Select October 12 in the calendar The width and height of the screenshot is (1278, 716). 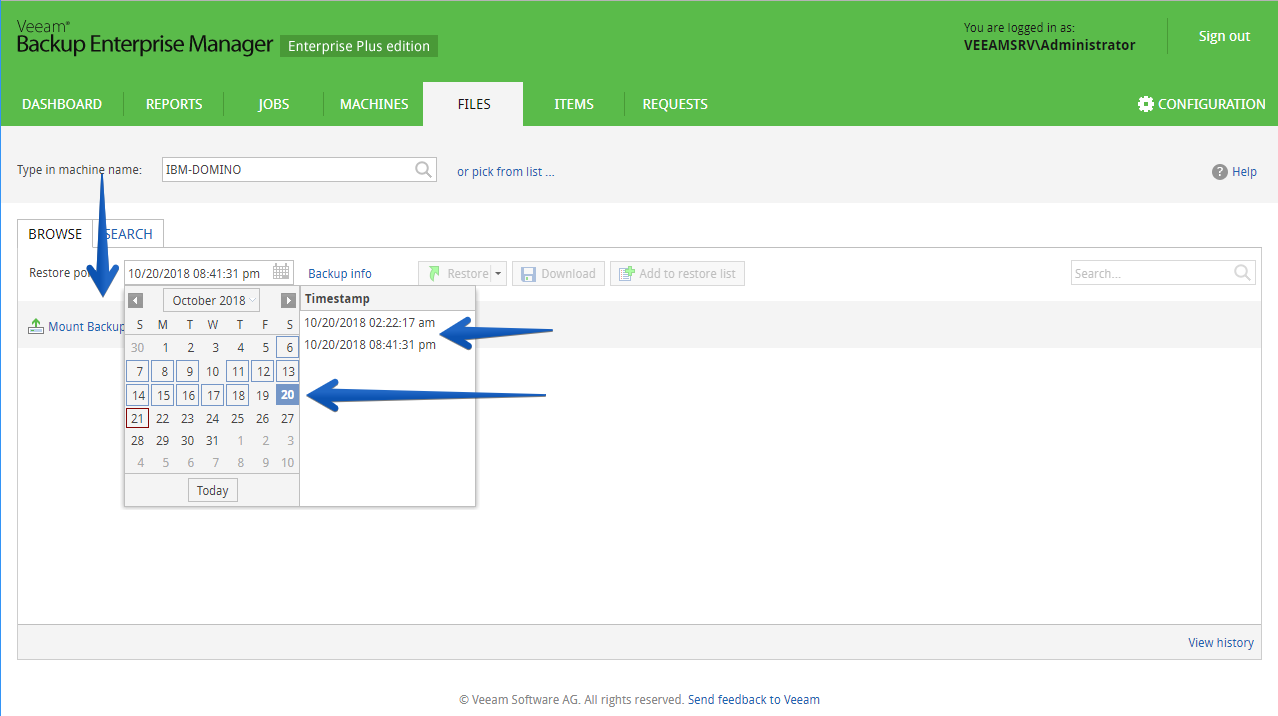262,371
